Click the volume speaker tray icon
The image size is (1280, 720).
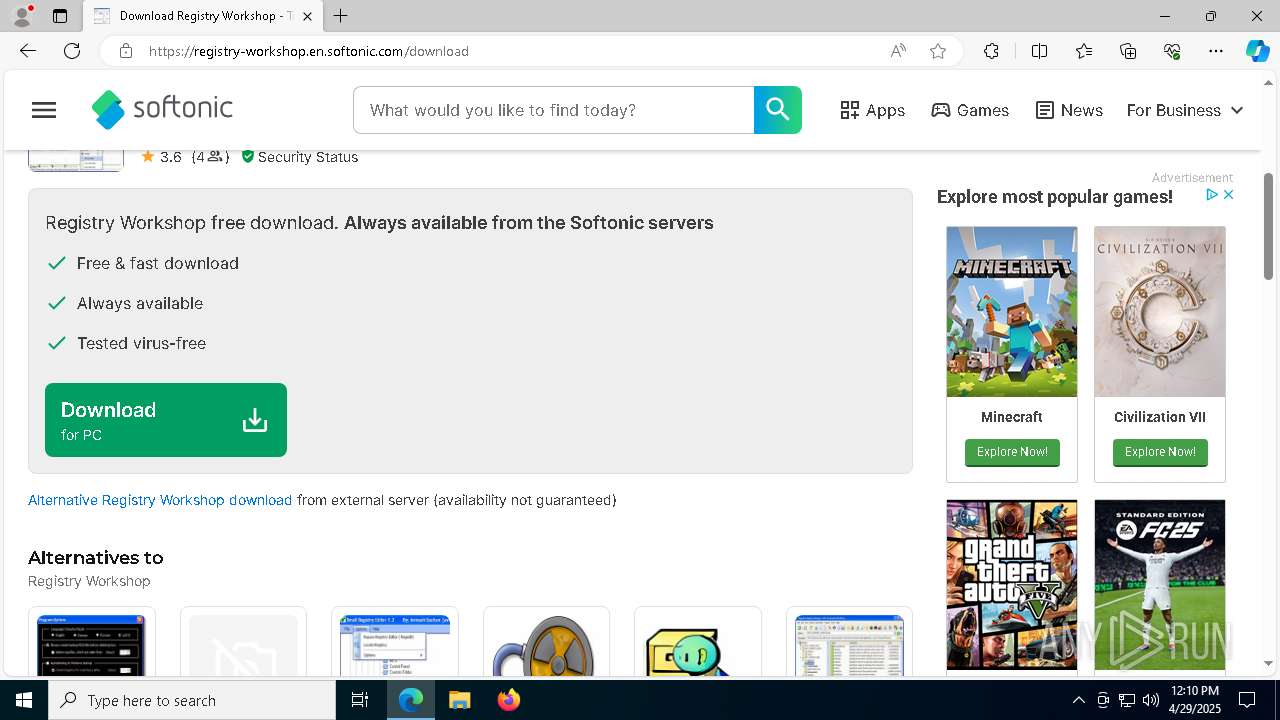click(1151, 700)
